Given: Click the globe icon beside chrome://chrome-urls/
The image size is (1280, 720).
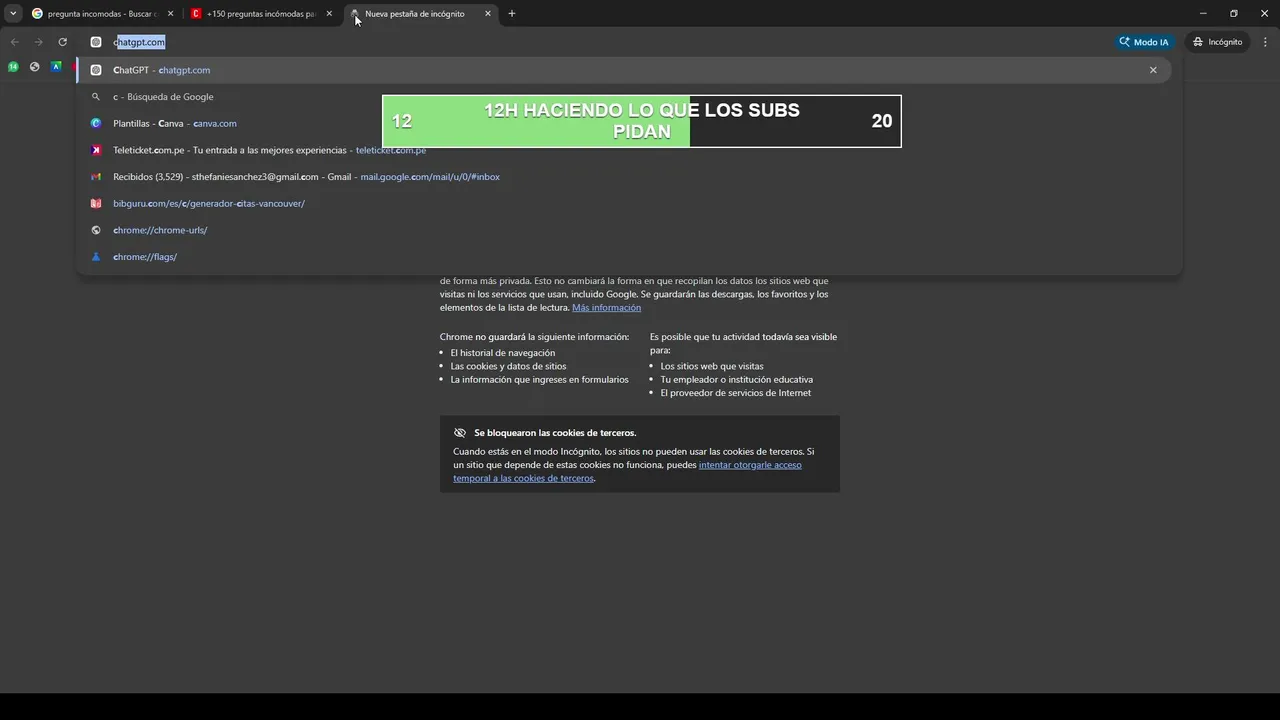Looking at the screenshot, I should 96,230.
